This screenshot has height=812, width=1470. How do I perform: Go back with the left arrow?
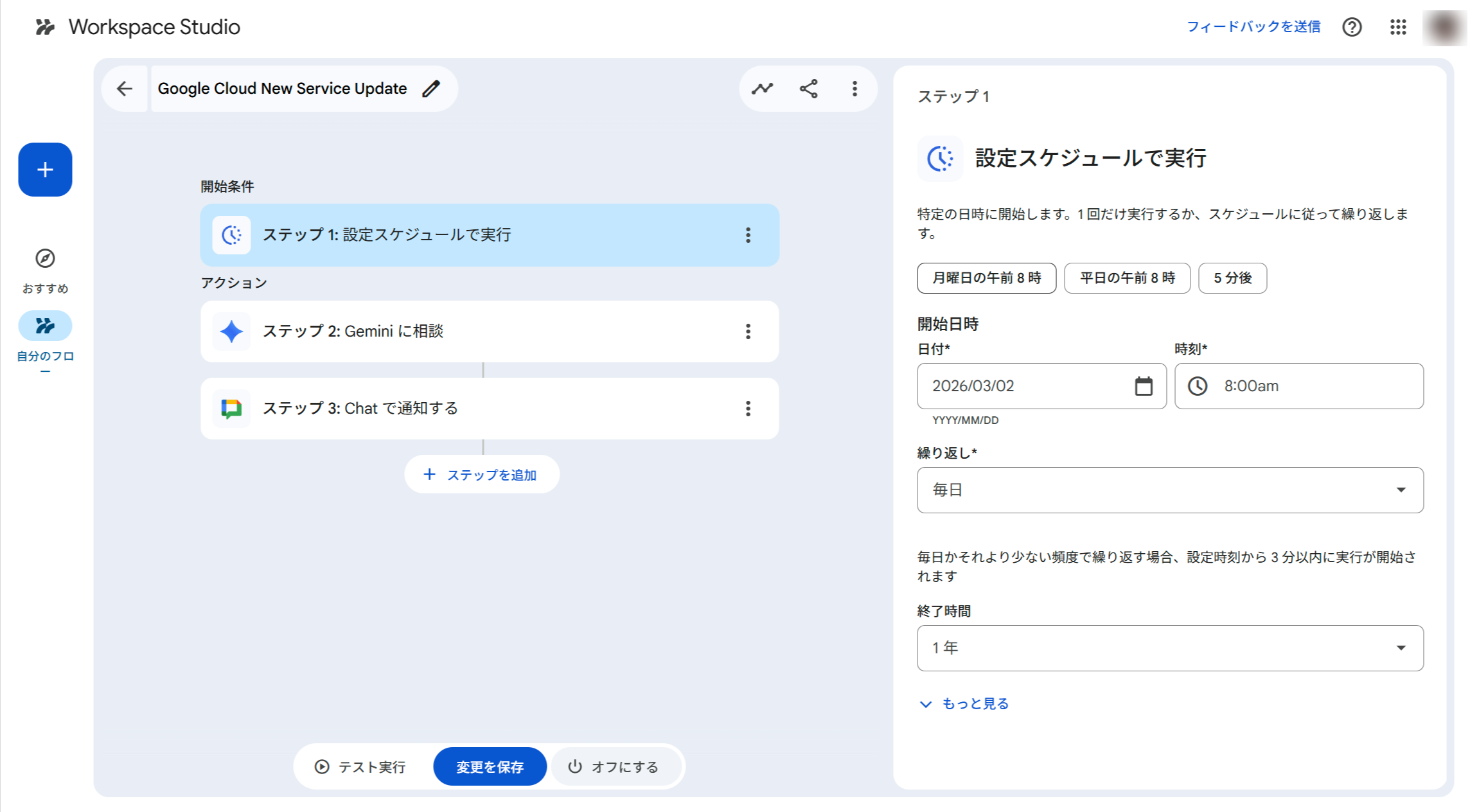(x=125, y=89)
